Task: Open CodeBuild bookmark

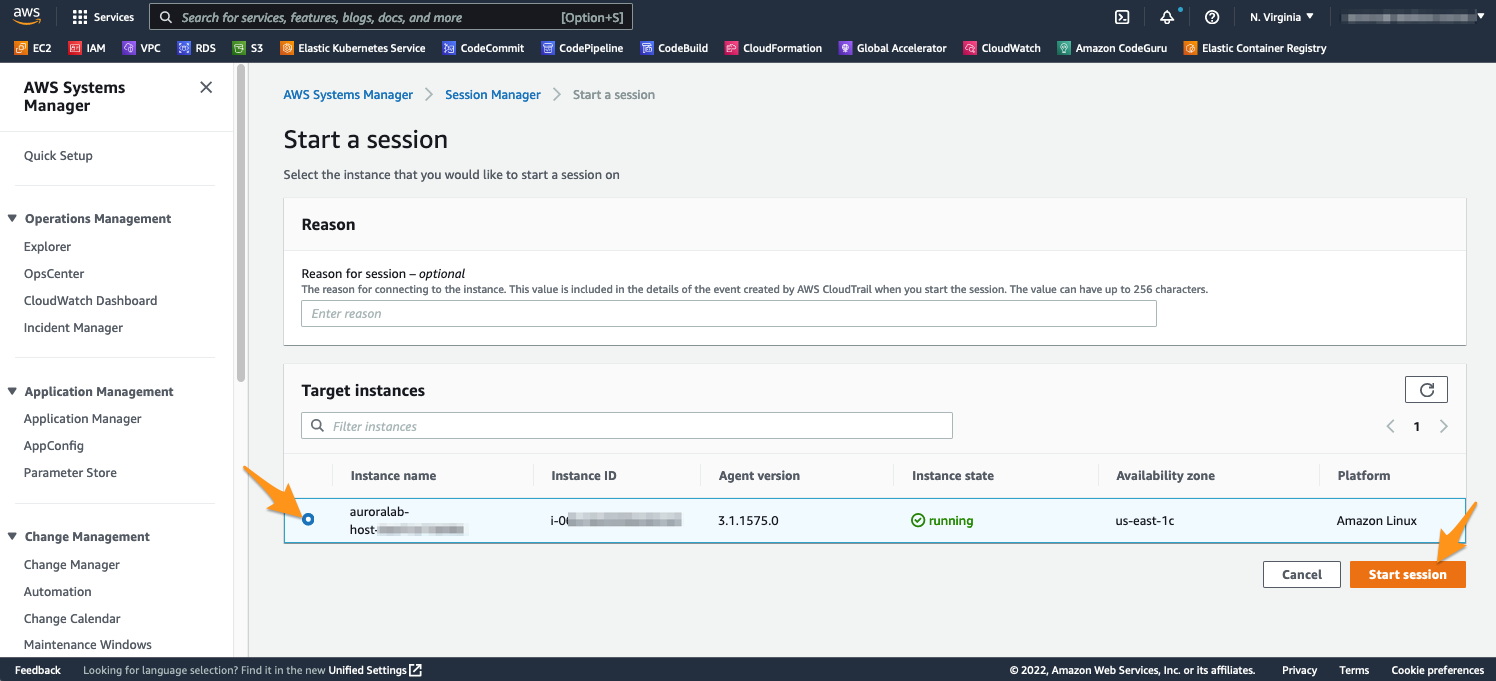Action: [674, 48]
